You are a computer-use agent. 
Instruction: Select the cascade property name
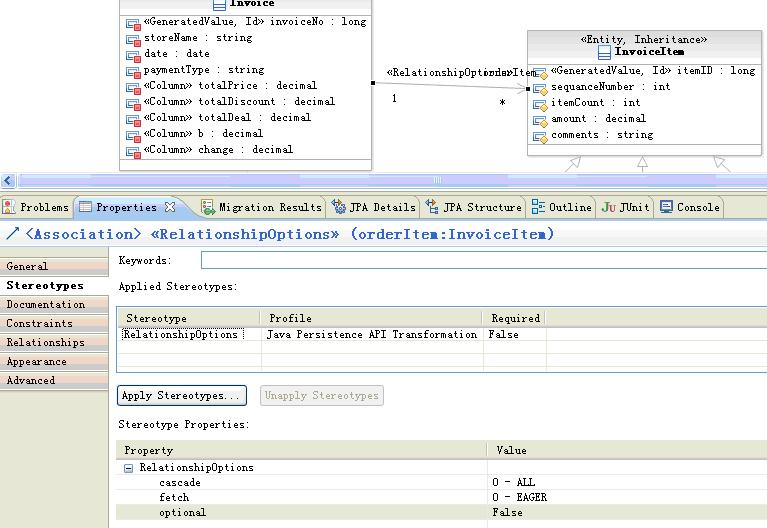tap(180, 482)
